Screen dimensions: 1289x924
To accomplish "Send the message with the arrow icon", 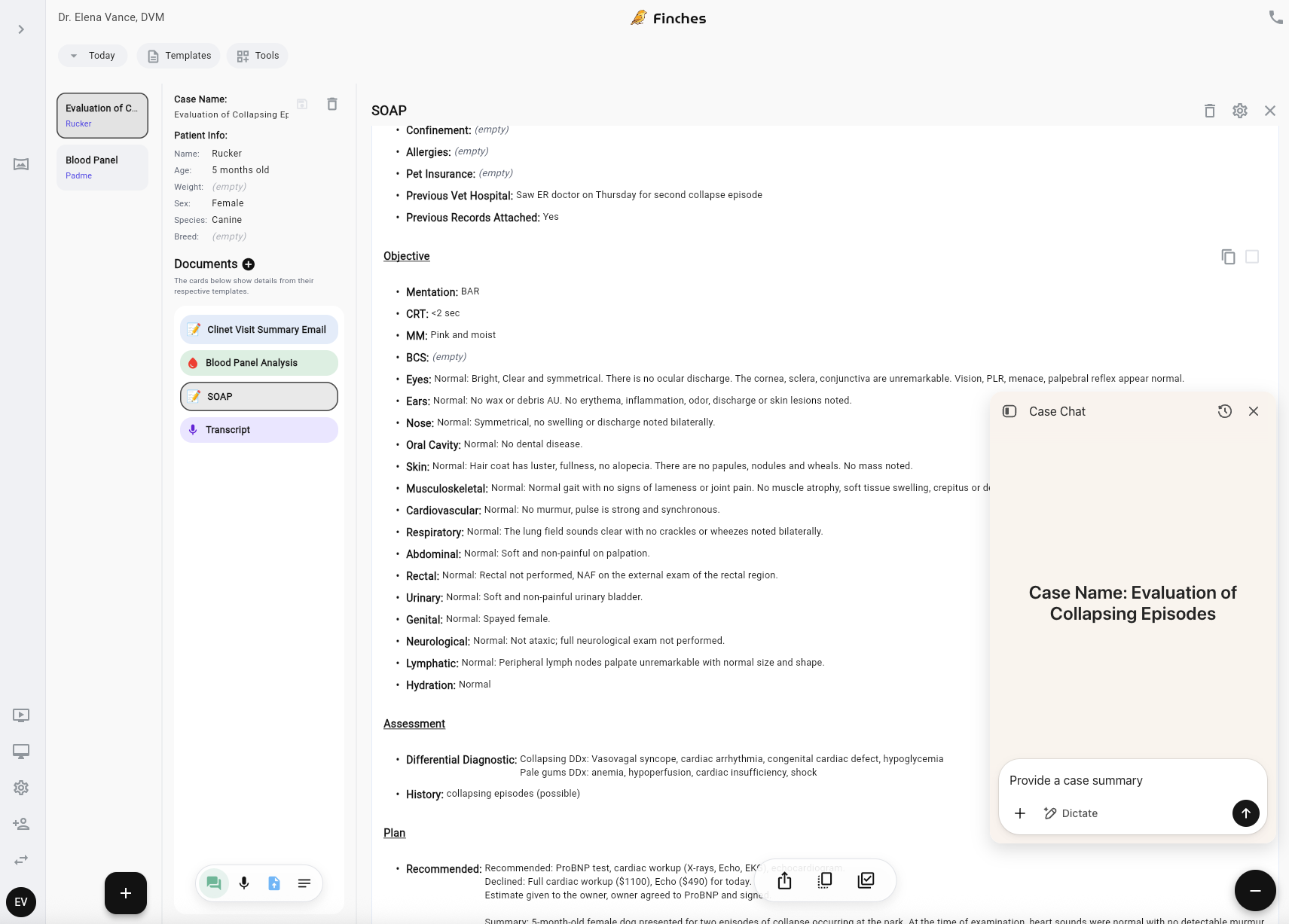I will [x=1245, y=813].
